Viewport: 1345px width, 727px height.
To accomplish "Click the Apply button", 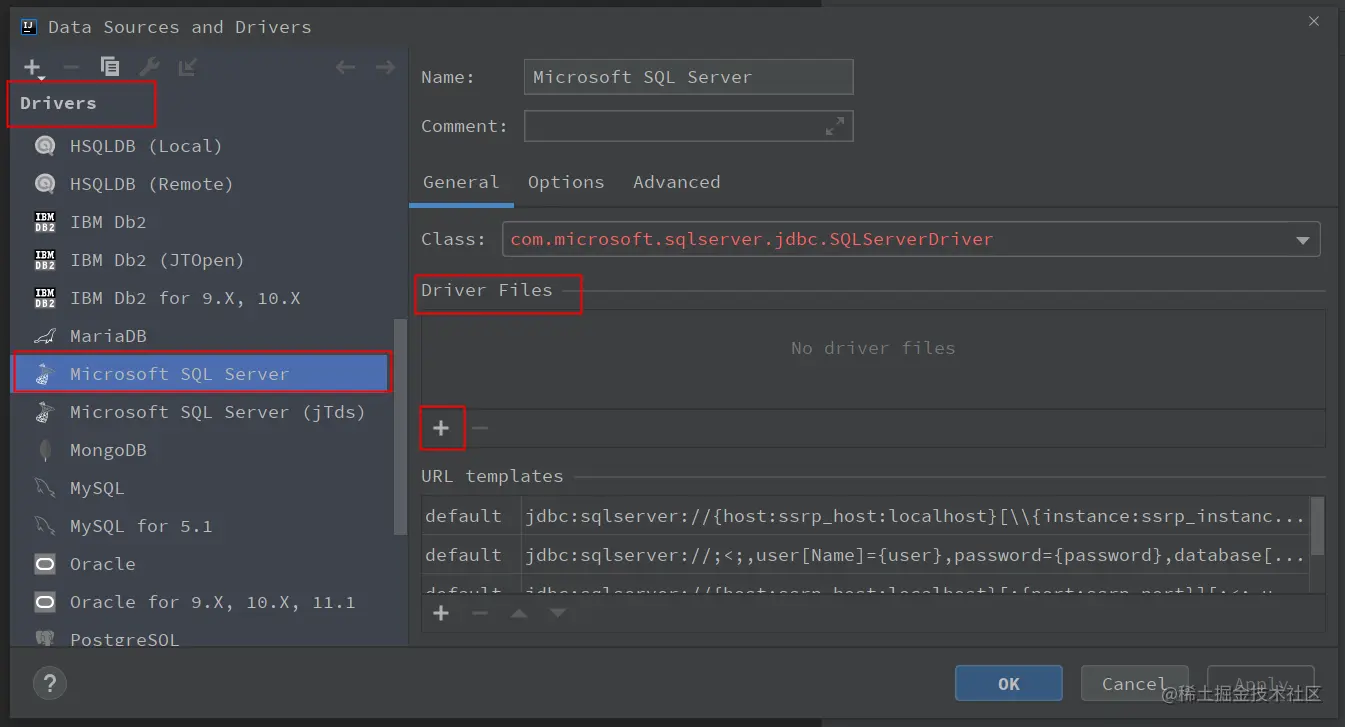I will click(1261, 684).
